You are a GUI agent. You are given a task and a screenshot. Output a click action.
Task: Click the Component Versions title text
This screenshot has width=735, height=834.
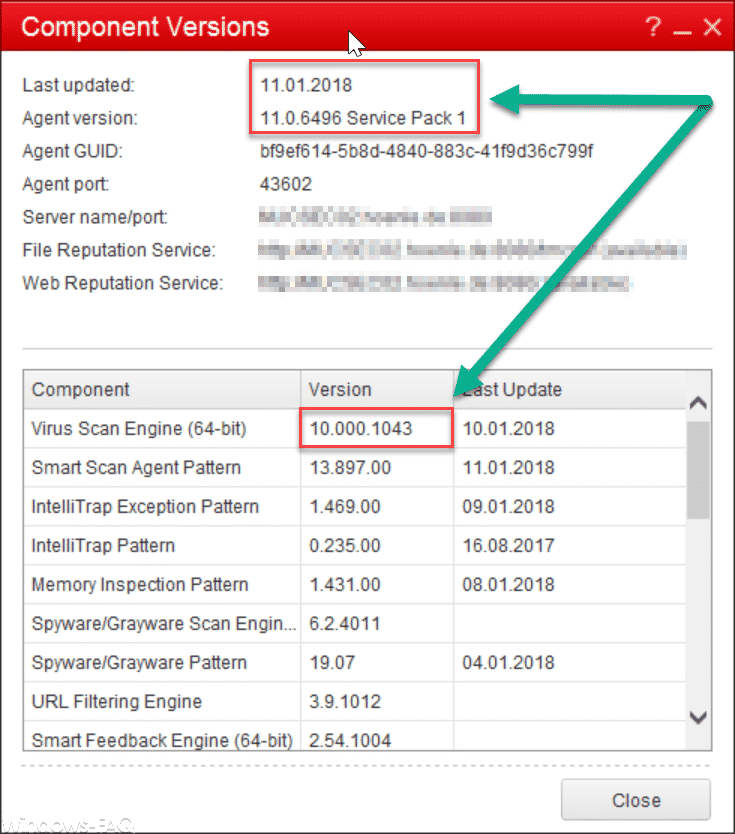pos(145,27)
